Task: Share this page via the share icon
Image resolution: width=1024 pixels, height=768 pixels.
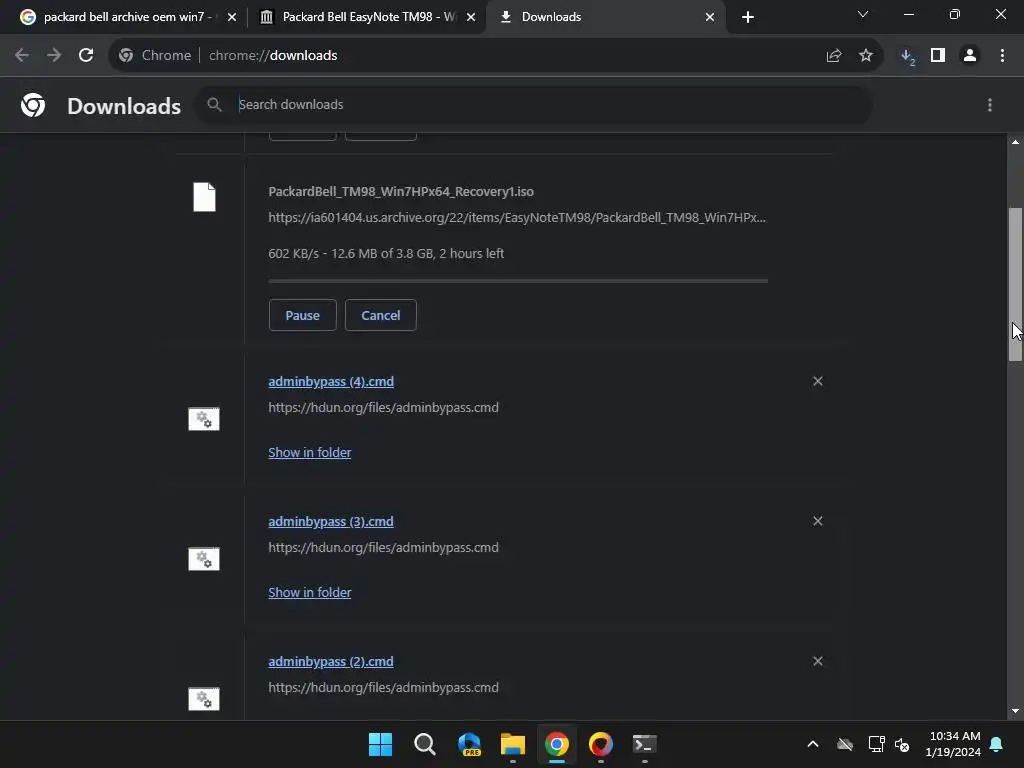Action: point(833,56)
